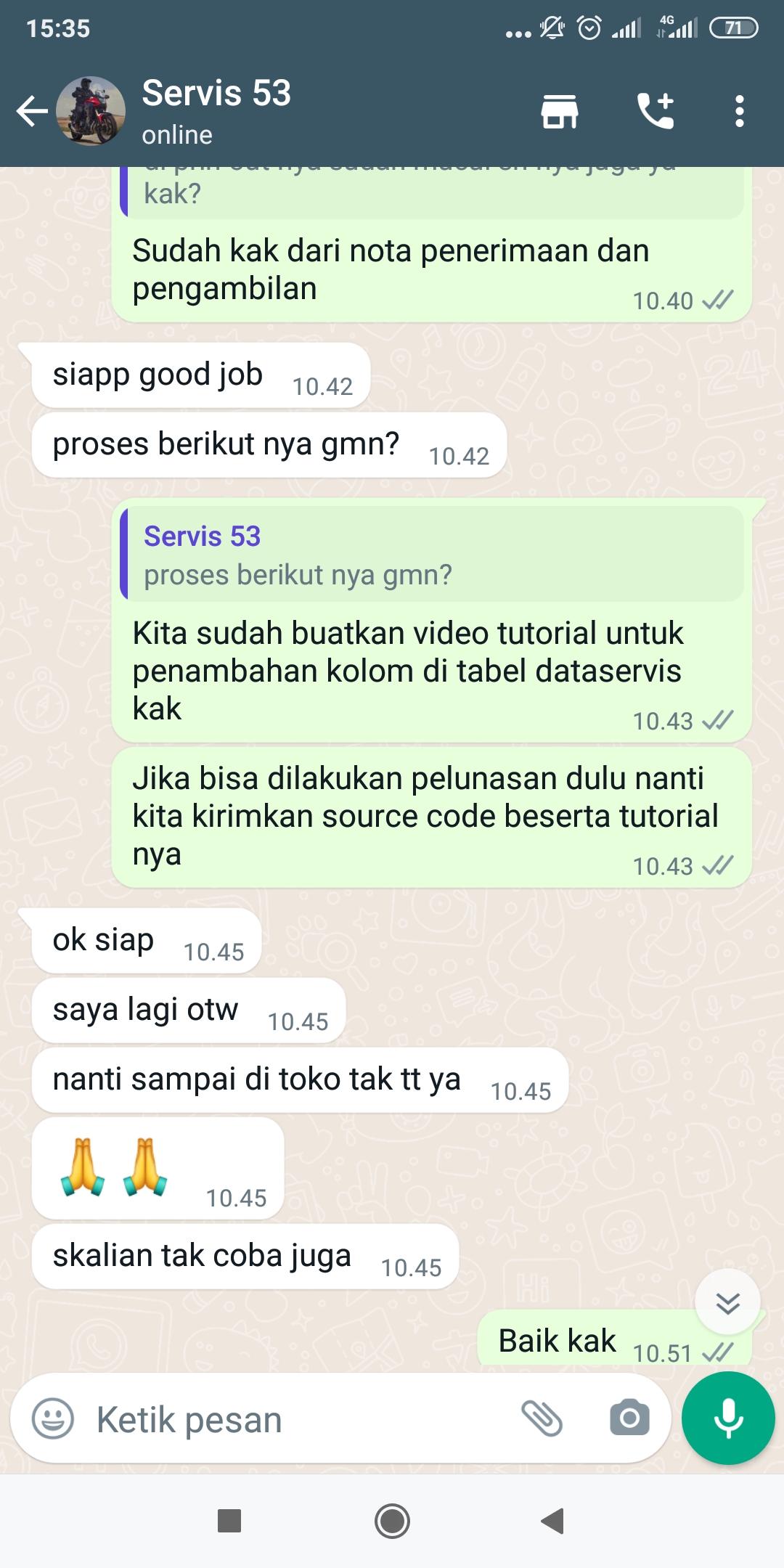Select the "siapp good job" message
The image size is (784, 1568).
tap(201, 375)
